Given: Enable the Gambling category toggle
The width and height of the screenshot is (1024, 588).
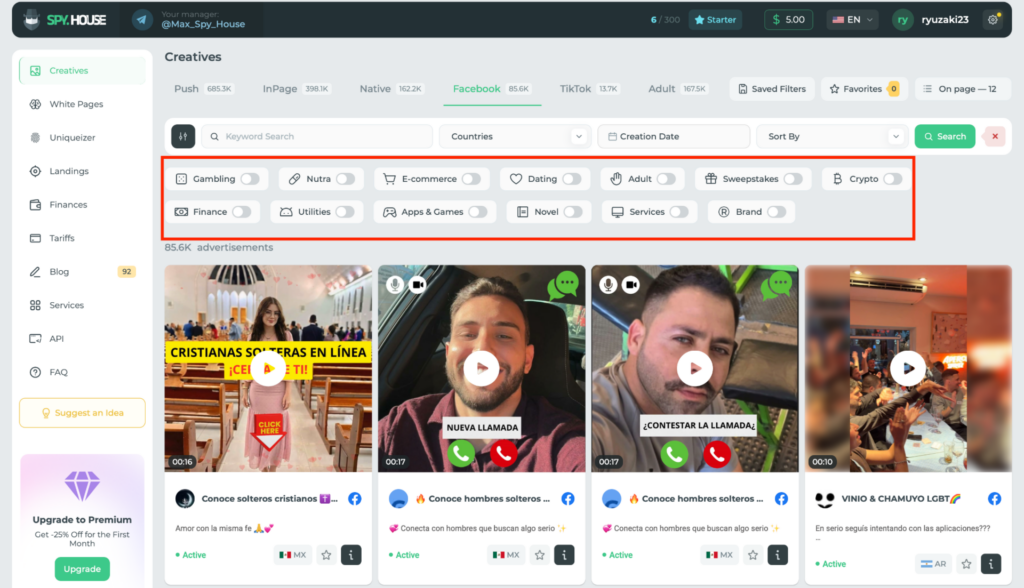Looking at the screenshot, I should 249,179.
